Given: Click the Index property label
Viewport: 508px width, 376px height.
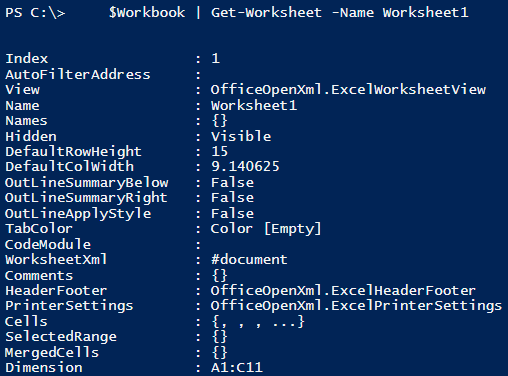Looking at the screenshot, I should [x=27, y=59].
